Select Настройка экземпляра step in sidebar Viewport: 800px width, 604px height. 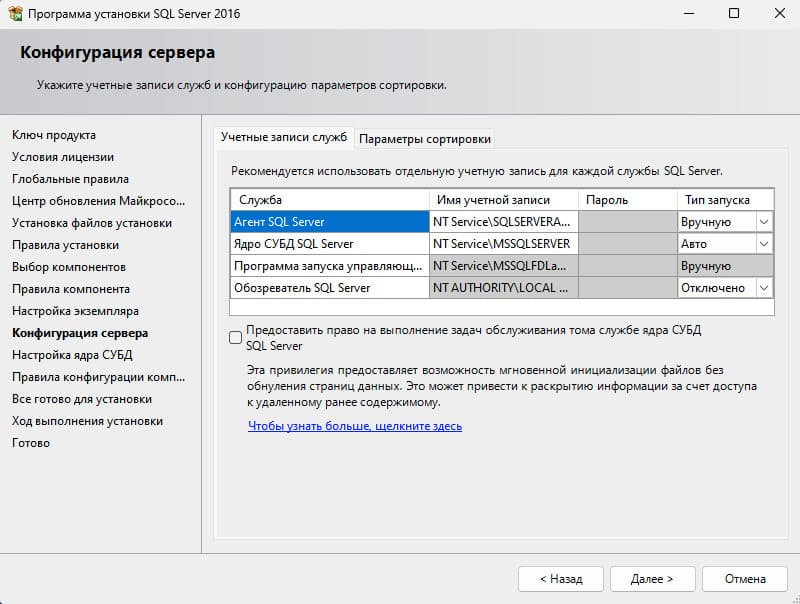(75, 311)
